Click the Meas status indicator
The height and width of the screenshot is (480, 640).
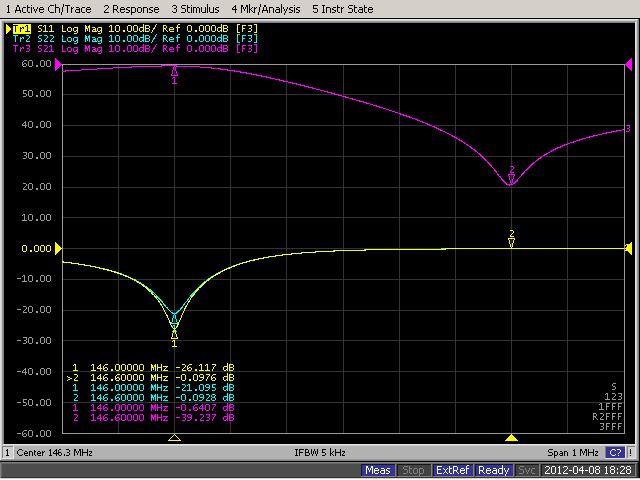tap(378, 471)
